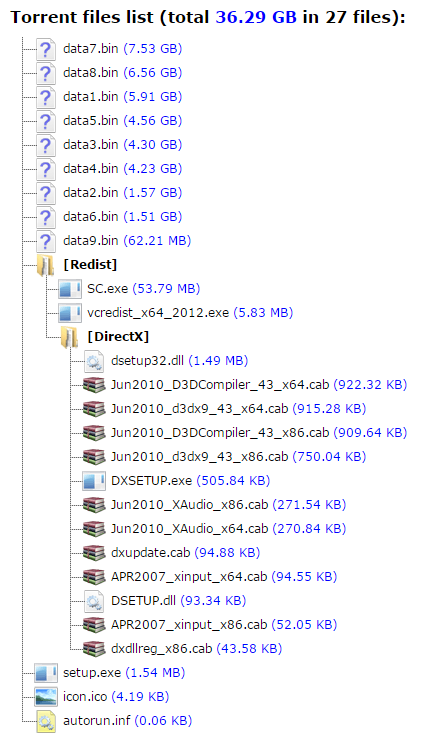Select the SC.exe file name
This screenshot has width=444, height=751.
[x=108, y=288]
